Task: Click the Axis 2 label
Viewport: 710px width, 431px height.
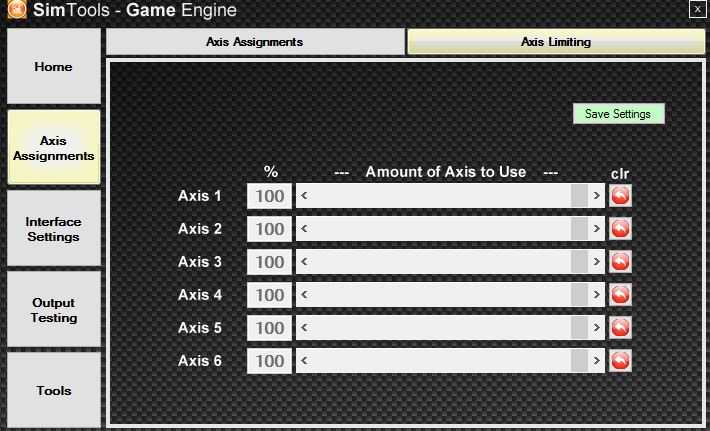Action: (200, 229)
